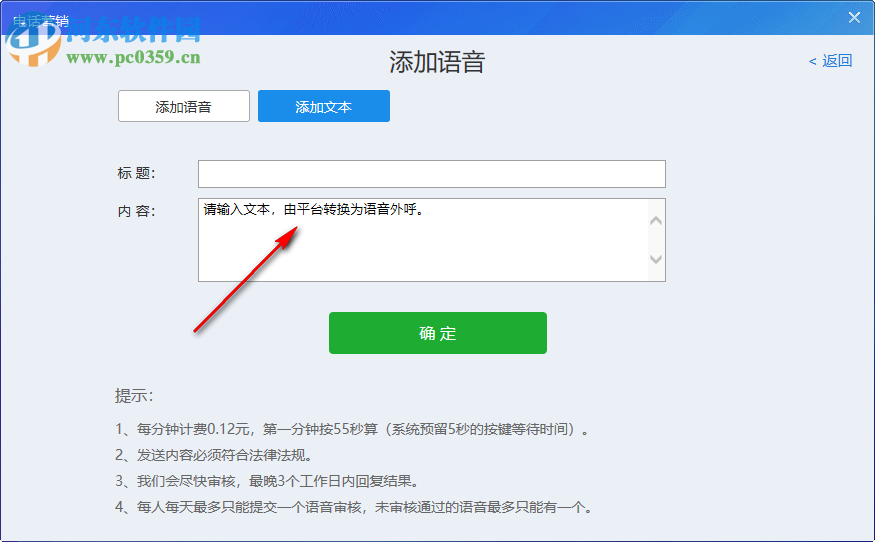Click the green 确定 button
875x542 pixels.
(x=438, y=333)
